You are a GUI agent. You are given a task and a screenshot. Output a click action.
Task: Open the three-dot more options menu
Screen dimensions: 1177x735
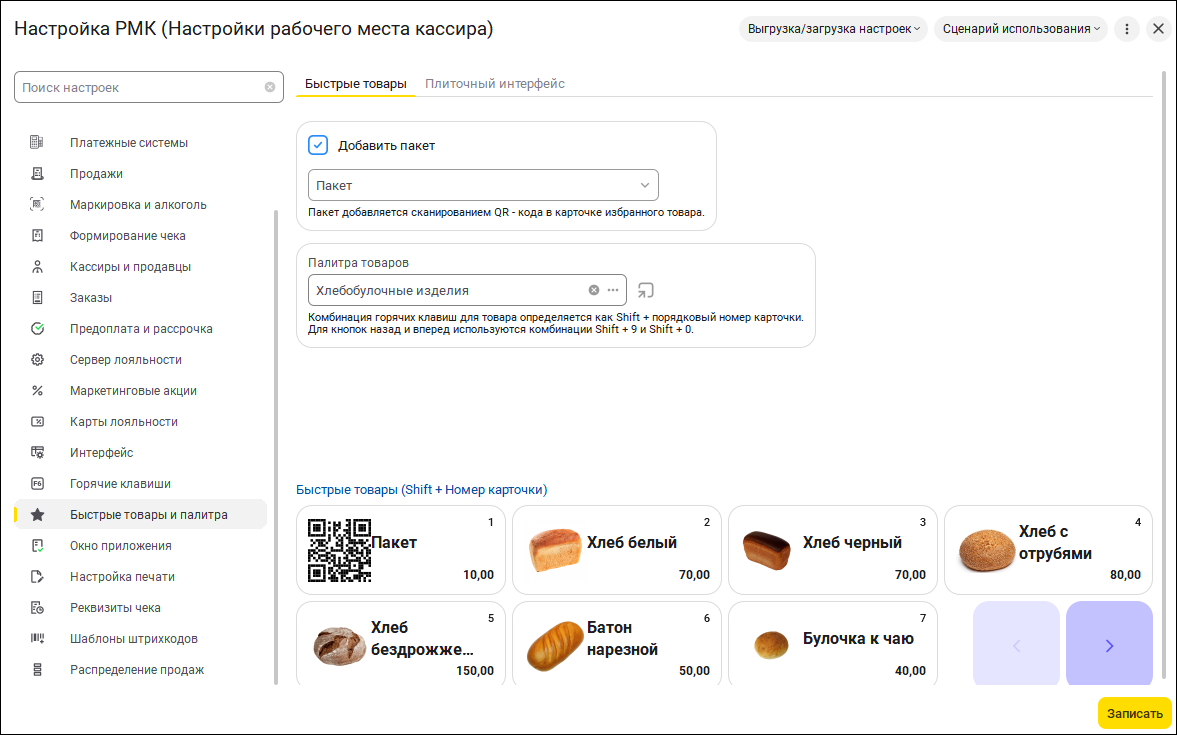[1126, 29]
